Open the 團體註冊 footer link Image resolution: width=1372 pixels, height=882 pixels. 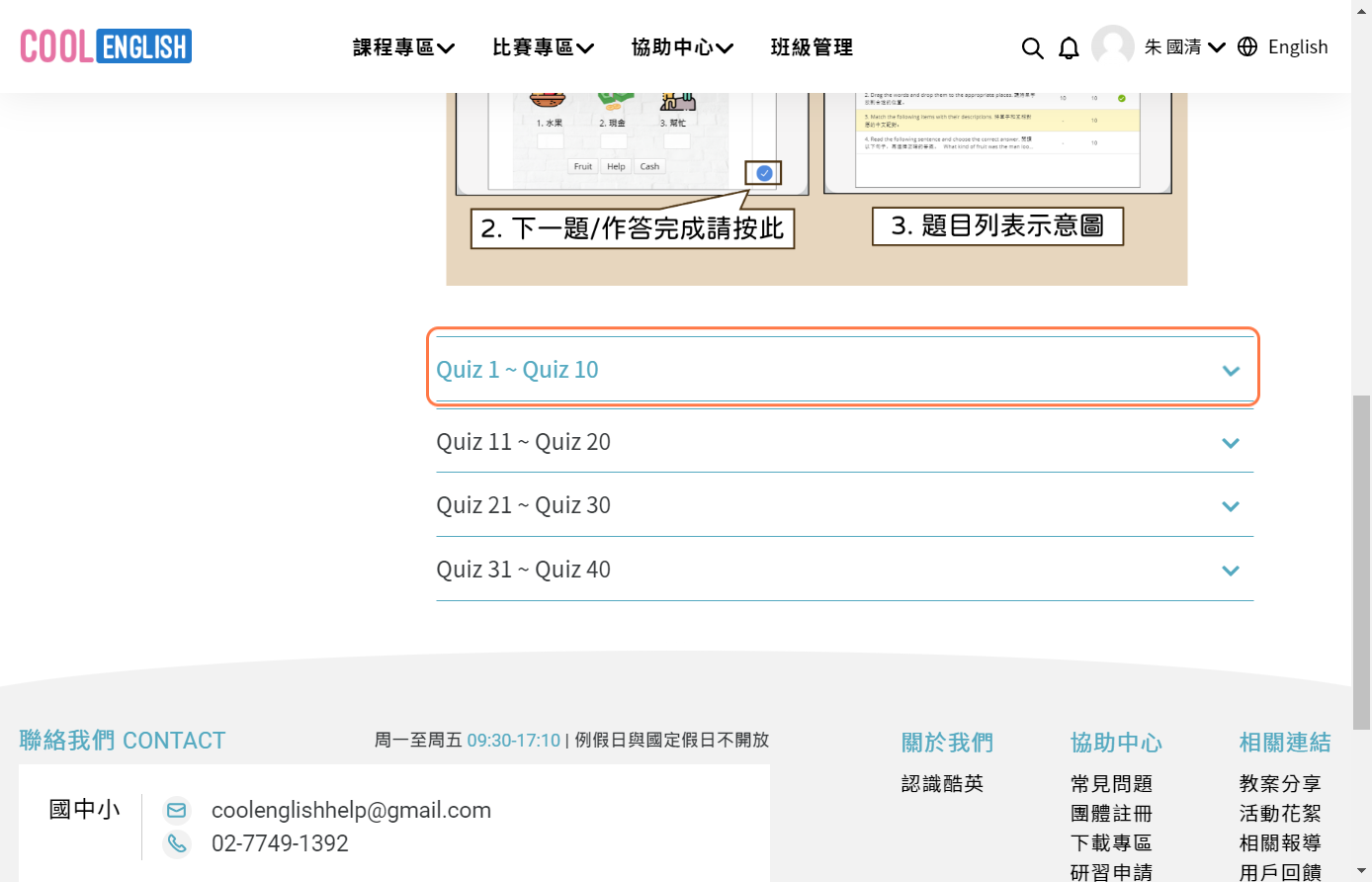pyautogui.click(x=1111, y=814)
